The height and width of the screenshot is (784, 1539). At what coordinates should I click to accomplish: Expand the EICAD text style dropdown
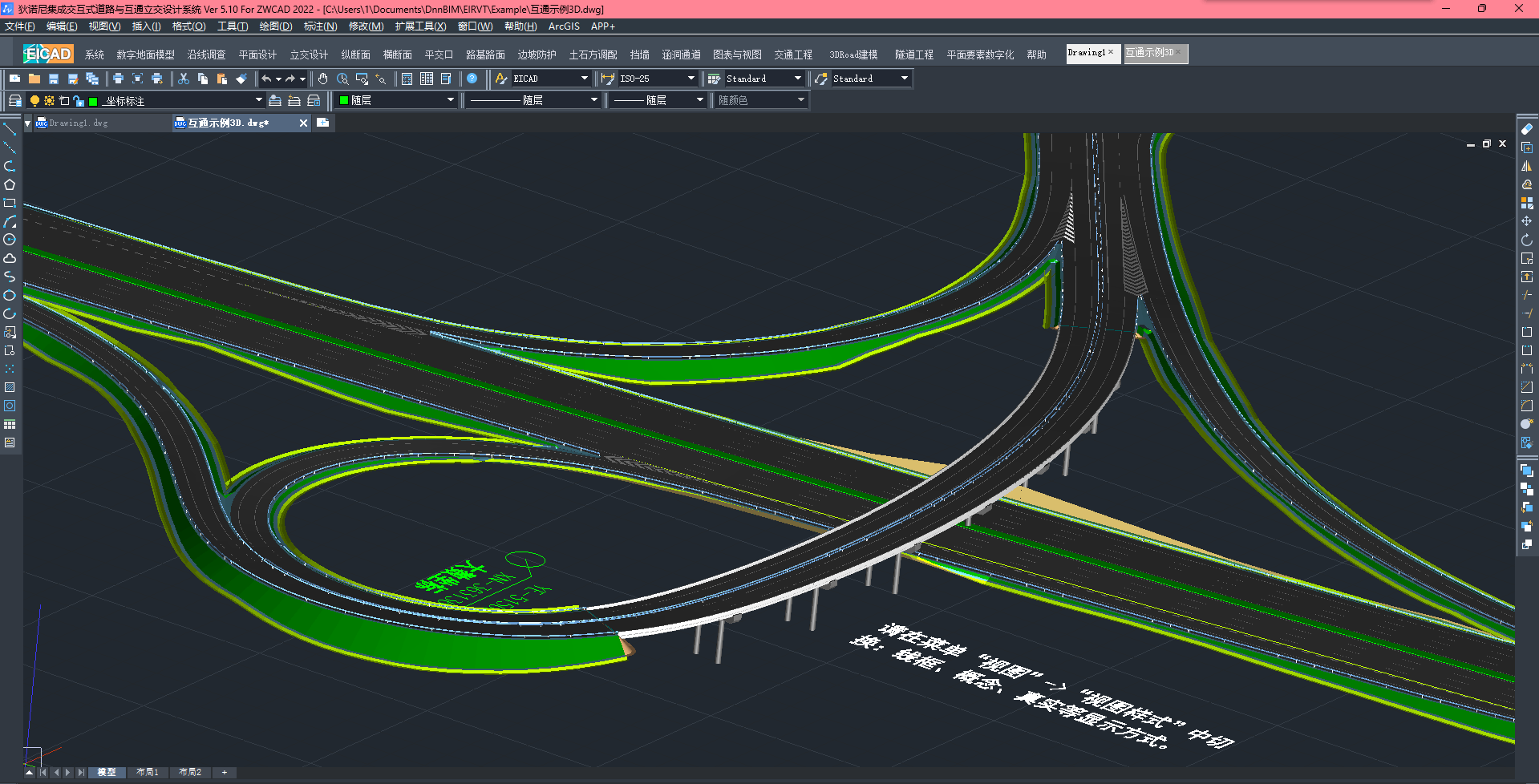pos(584,79)
